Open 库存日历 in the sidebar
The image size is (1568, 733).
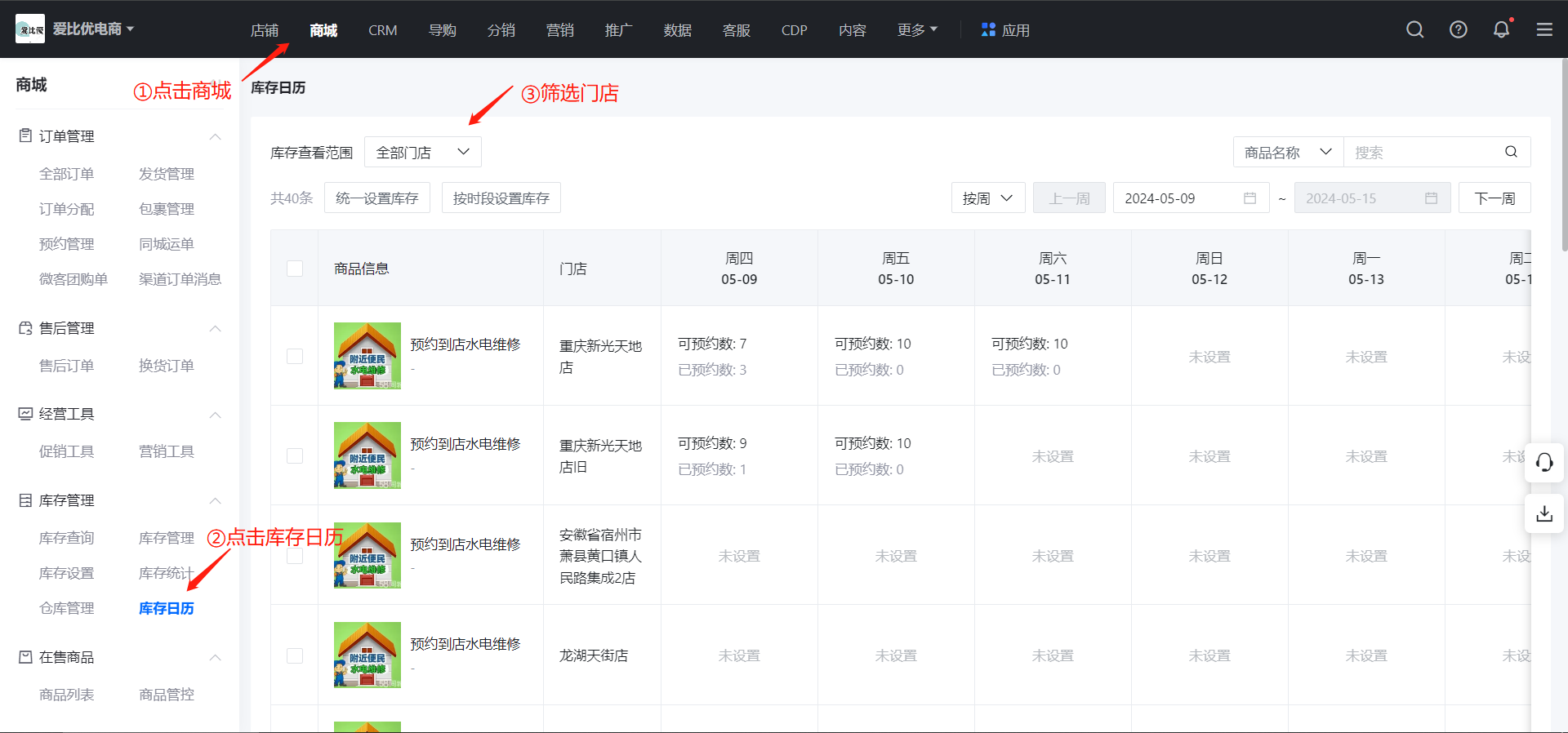[x=167, y=608]
